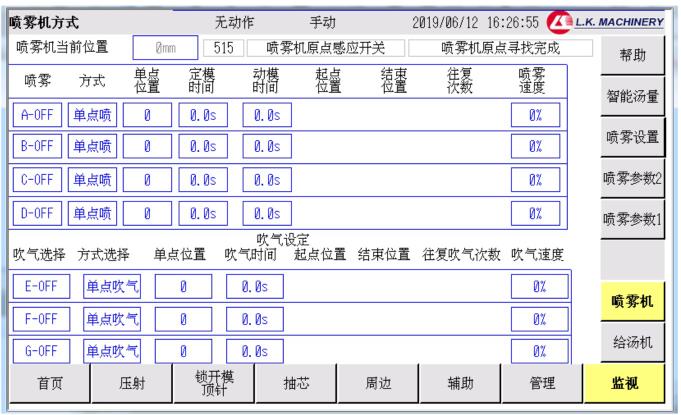
Task: Select the 给汤机 ladle button
Action: [x=633, y=343]
